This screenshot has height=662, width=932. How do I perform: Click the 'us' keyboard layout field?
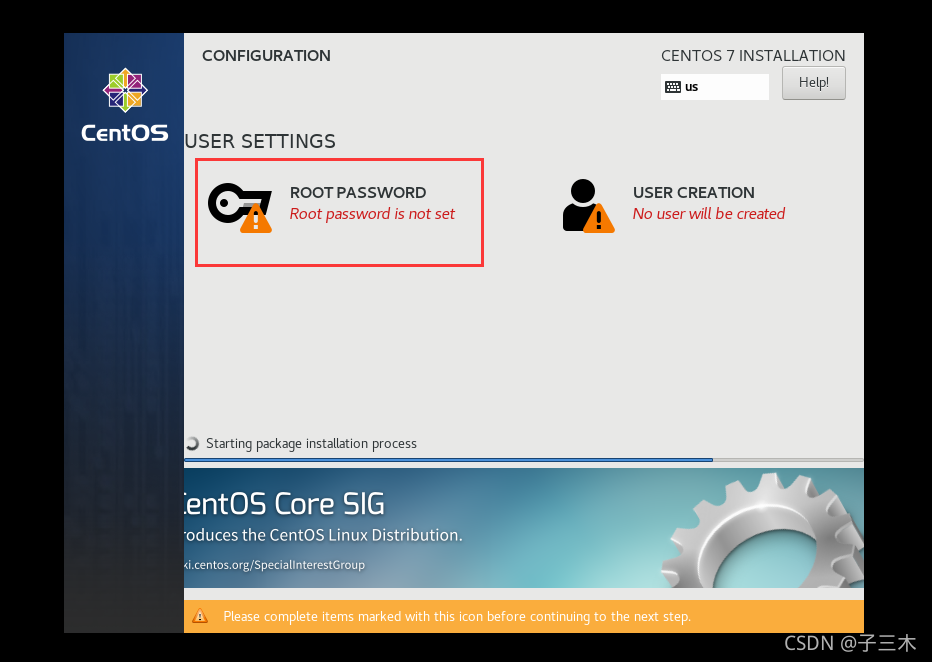[x=714, y=87]
